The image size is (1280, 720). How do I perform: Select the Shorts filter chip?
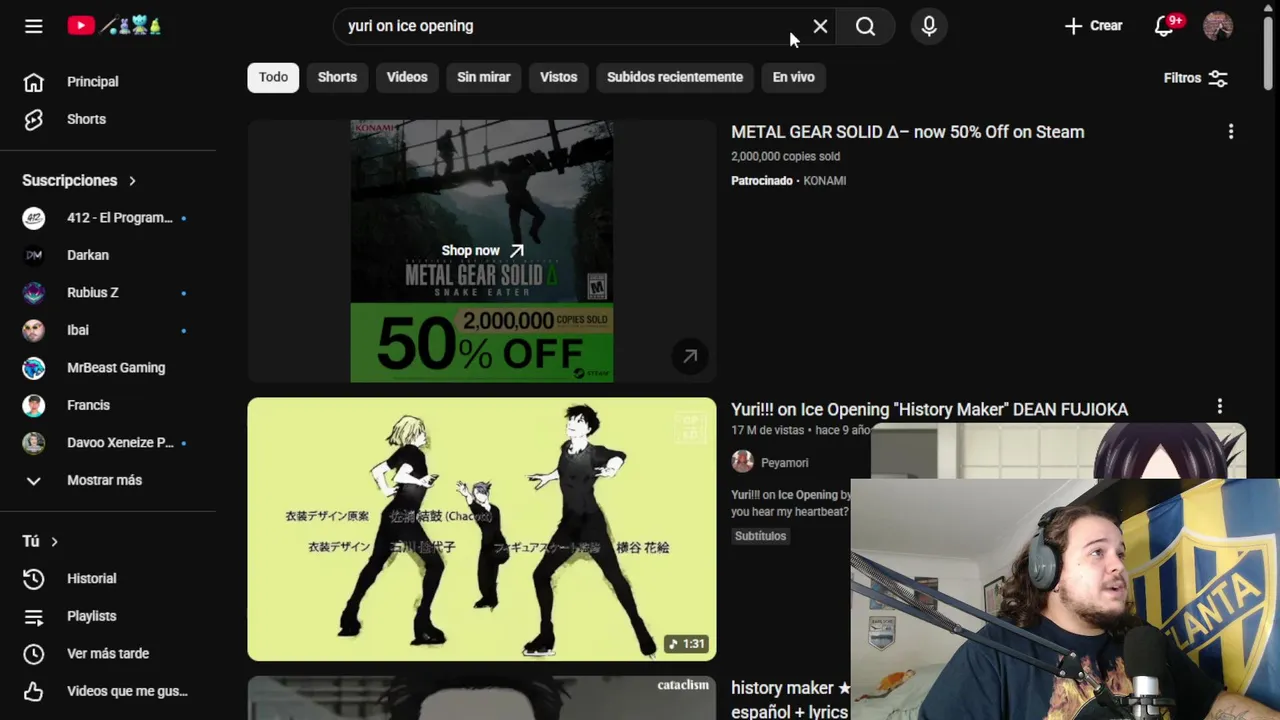(337, 77)
